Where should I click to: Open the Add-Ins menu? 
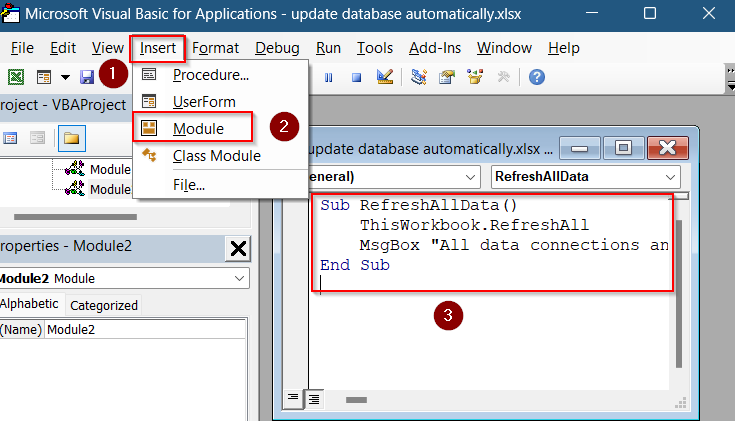(435, 48)
